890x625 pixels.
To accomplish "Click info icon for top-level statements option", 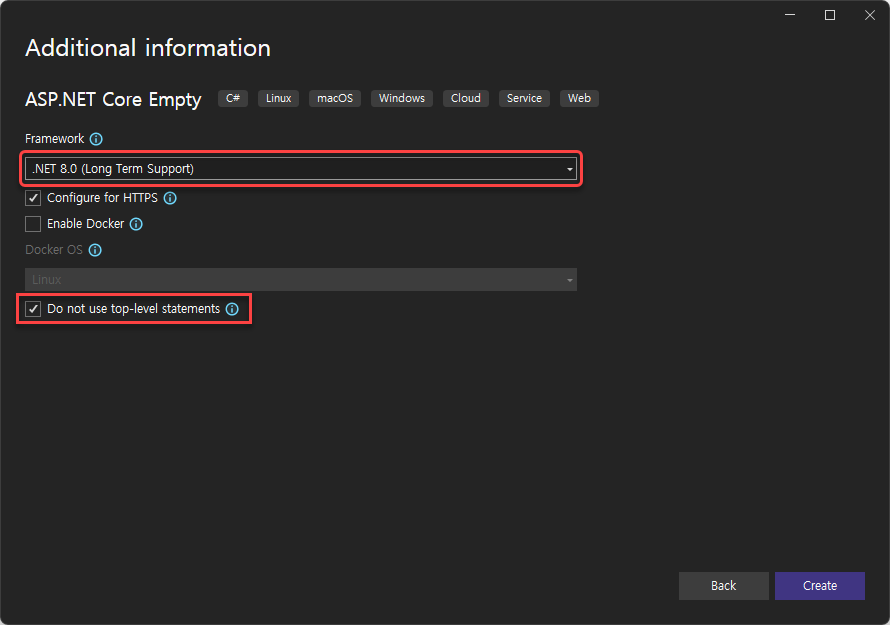I will (x=232, y=309).
